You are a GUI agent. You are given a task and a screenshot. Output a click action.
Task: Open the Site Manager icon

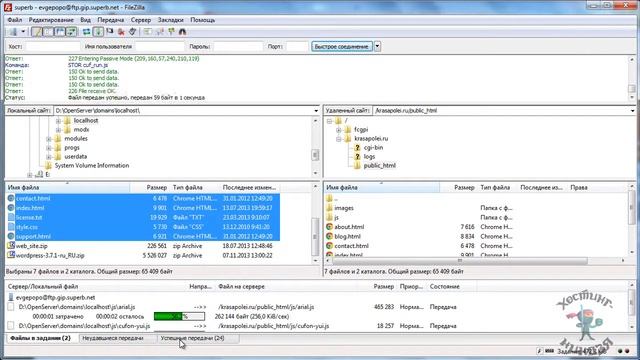[13, 31]
